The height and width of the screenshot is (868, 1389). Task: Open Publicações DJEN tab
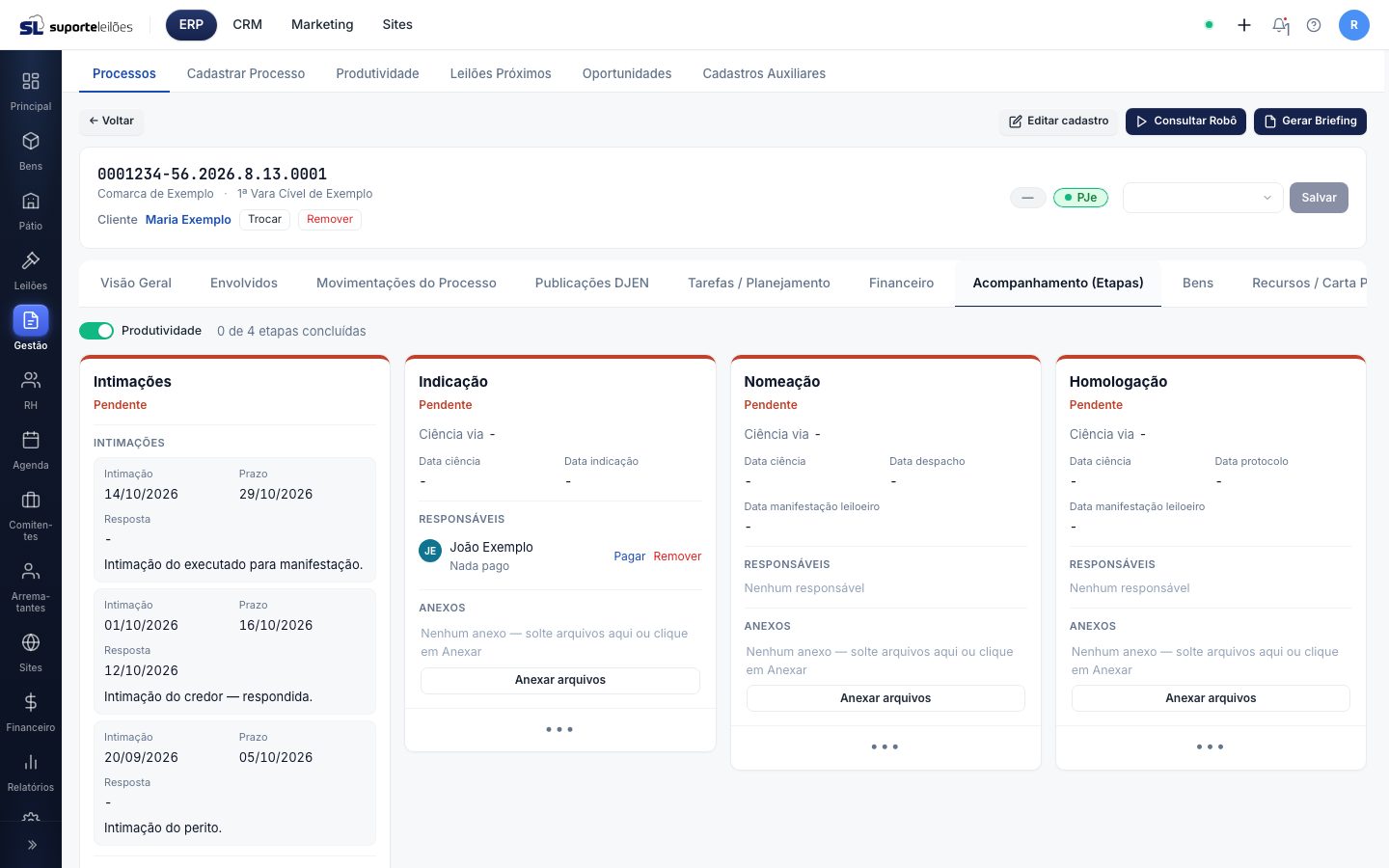[592, 284]
